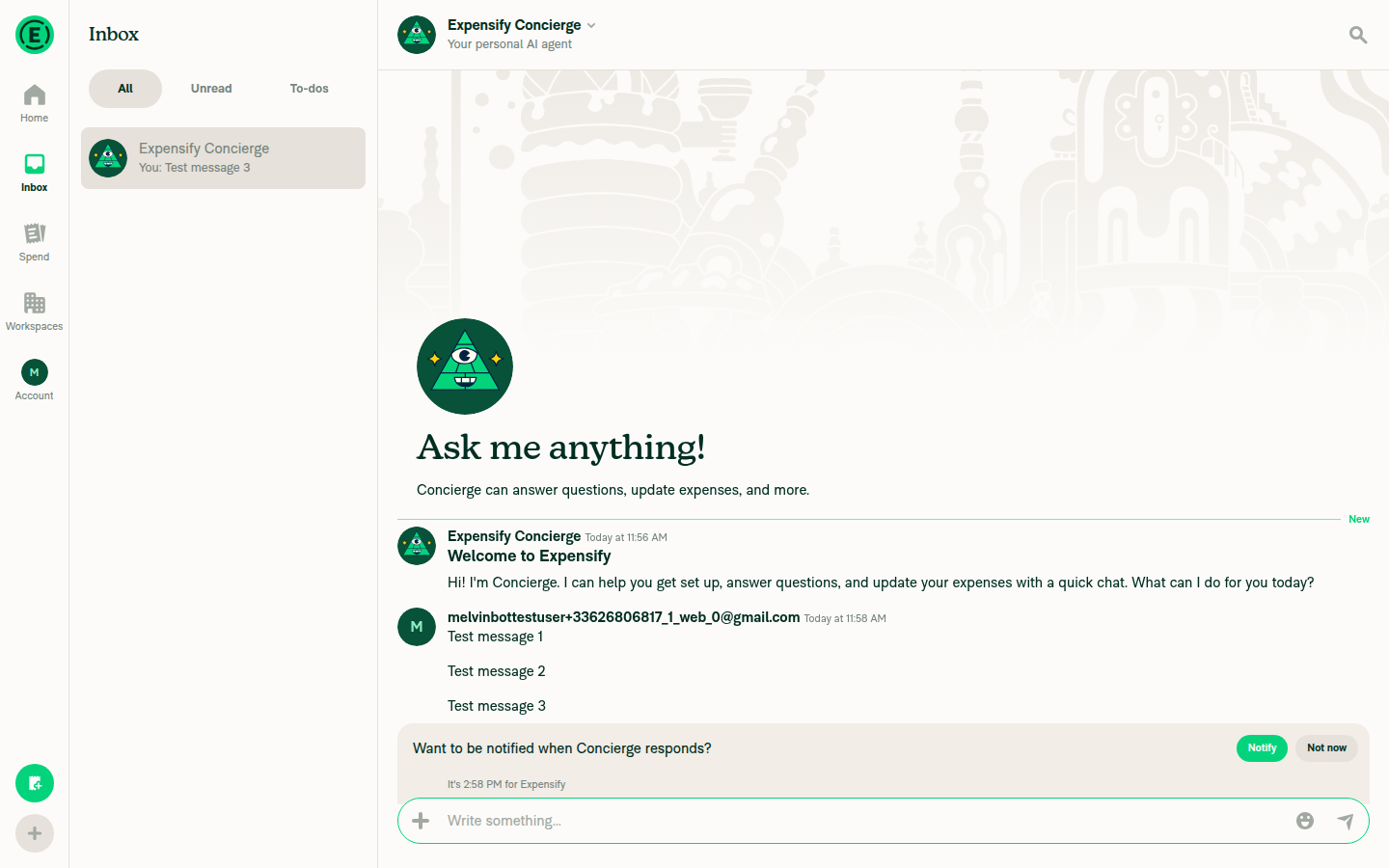Search using magnifying glass icon
Screen dimensions: 1389x868
point(1358,35)
